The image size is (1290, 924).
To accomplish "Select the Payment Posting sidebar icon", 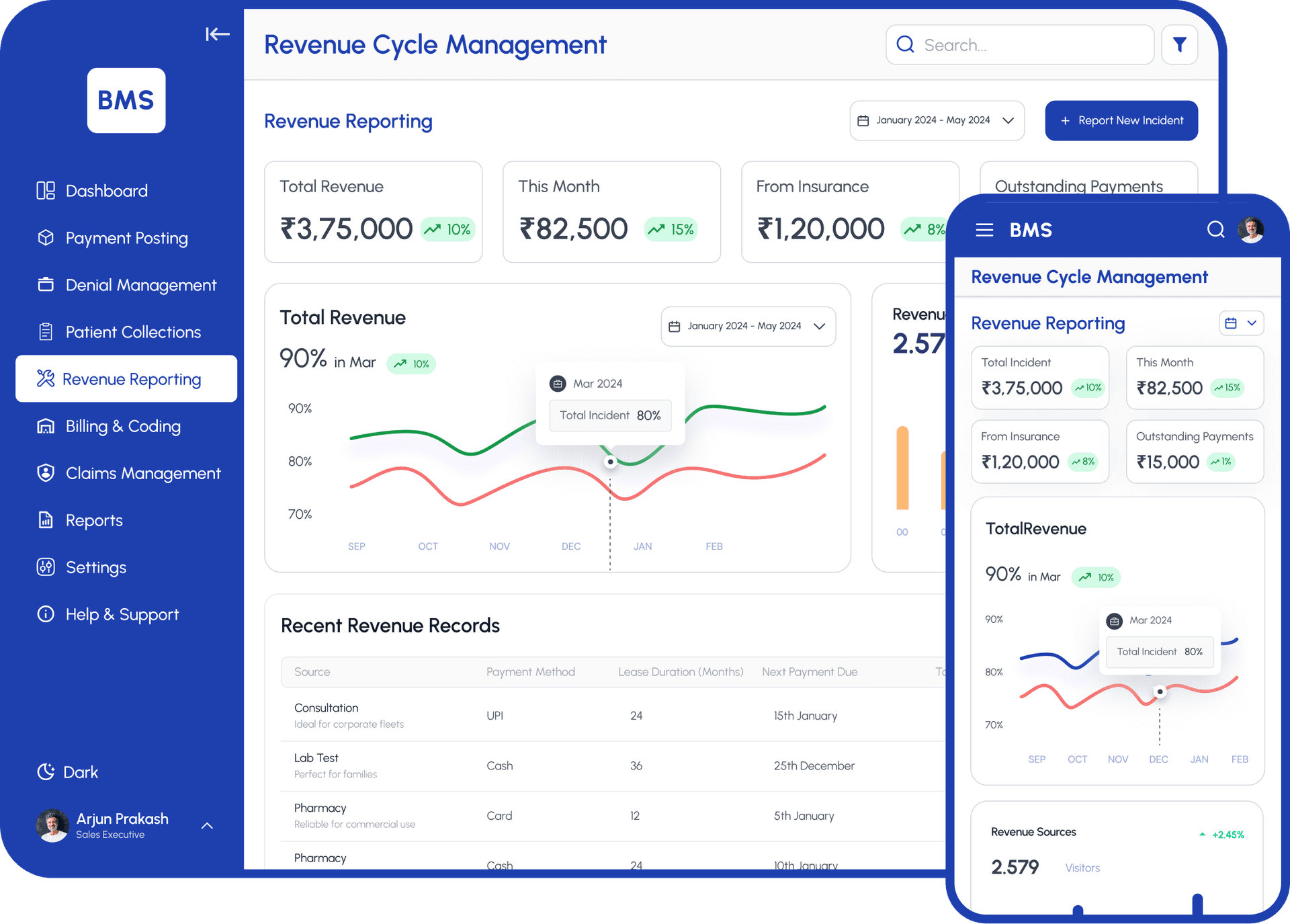I will (x=45, y=238).
